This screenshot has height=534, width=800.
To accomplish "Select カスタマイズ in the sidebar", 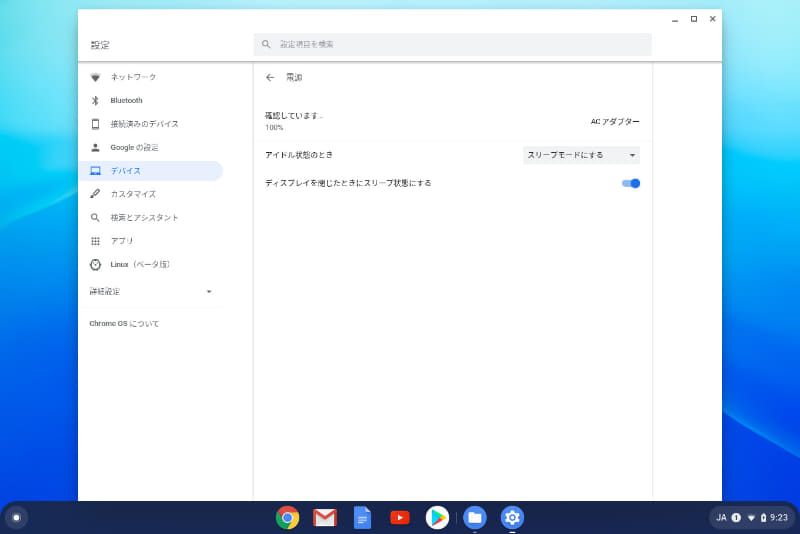I will [151, 194].
